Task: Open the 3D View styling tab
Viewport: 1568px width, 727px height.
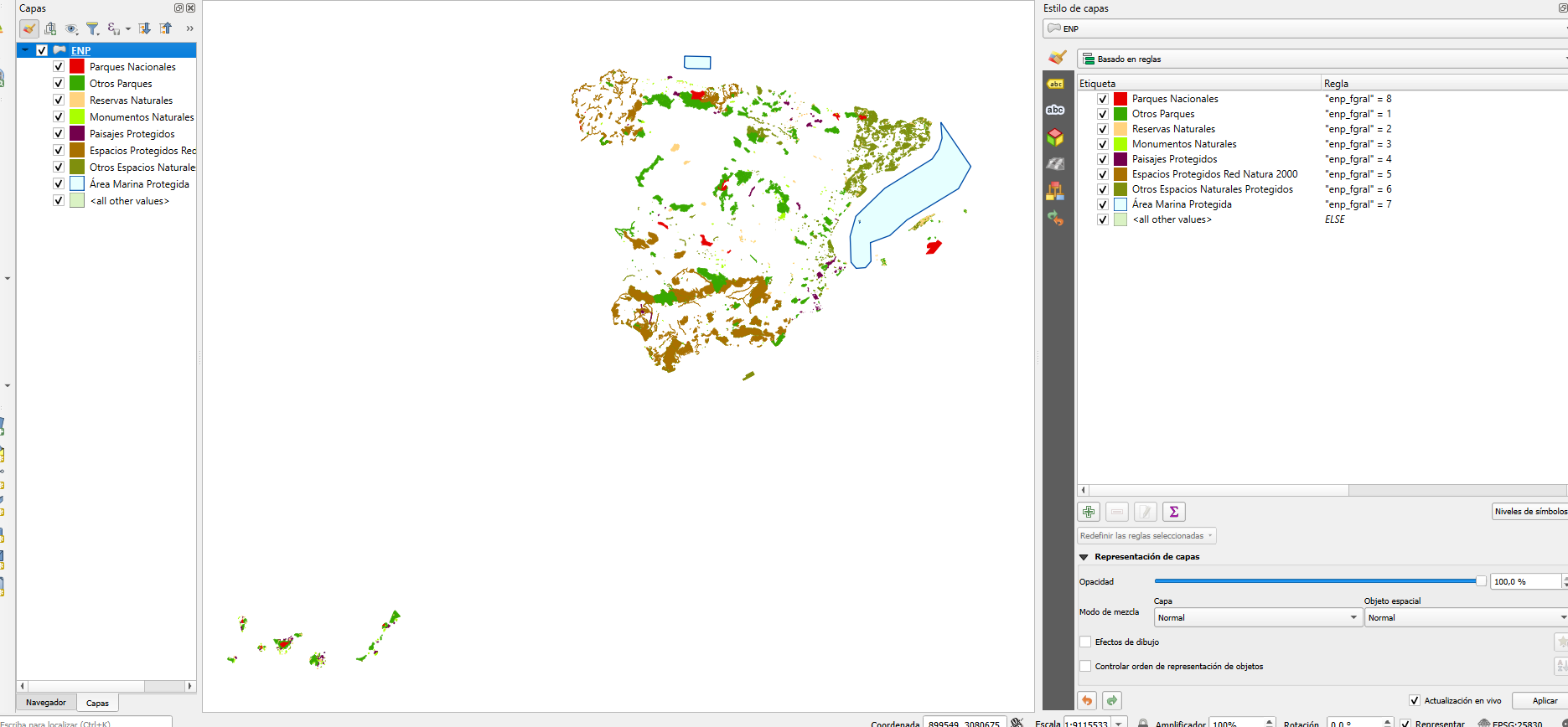Action: coord(1055,137)
